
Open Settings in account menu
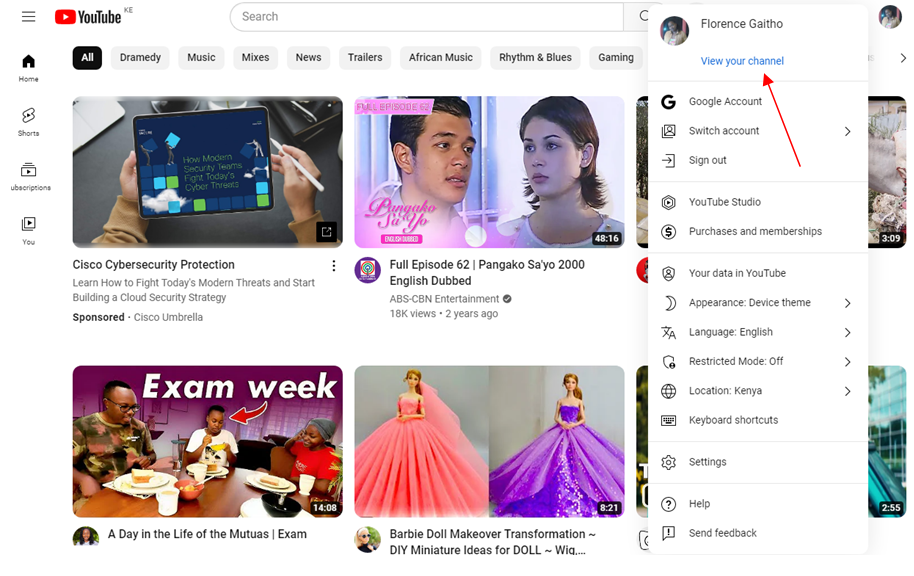point(707,462)
